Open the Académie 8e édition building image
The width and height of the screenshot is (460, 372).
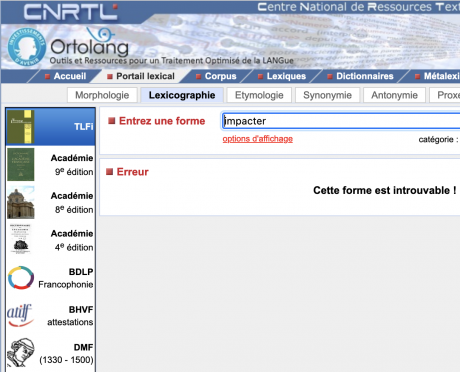21,202
